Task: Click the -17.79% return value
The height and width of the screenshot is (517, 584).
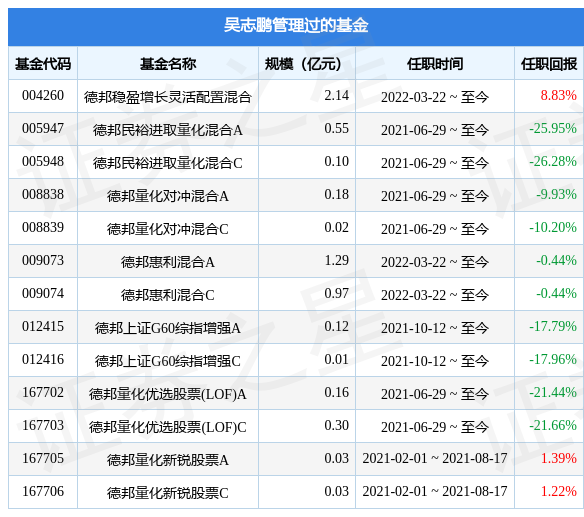Action: pos(553,327)
